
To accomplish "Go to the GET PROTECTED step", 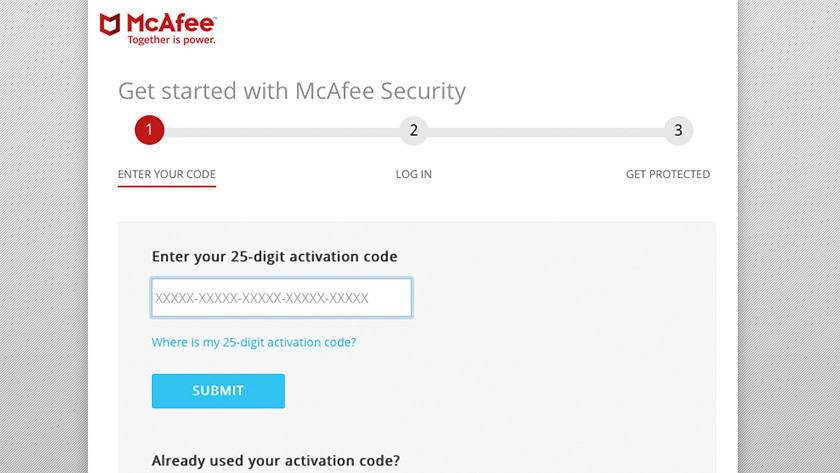I will coord(667,174).
